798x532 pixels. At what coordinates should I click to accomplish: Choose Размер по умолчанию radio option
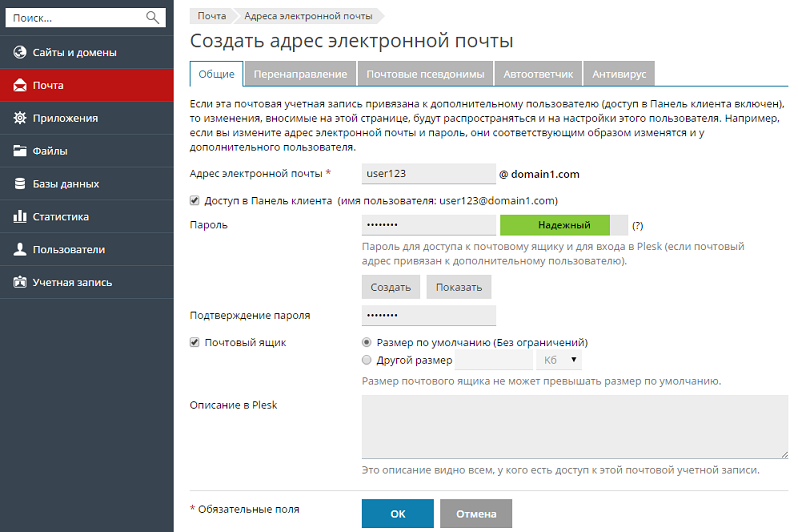click(x=367, y=342)
